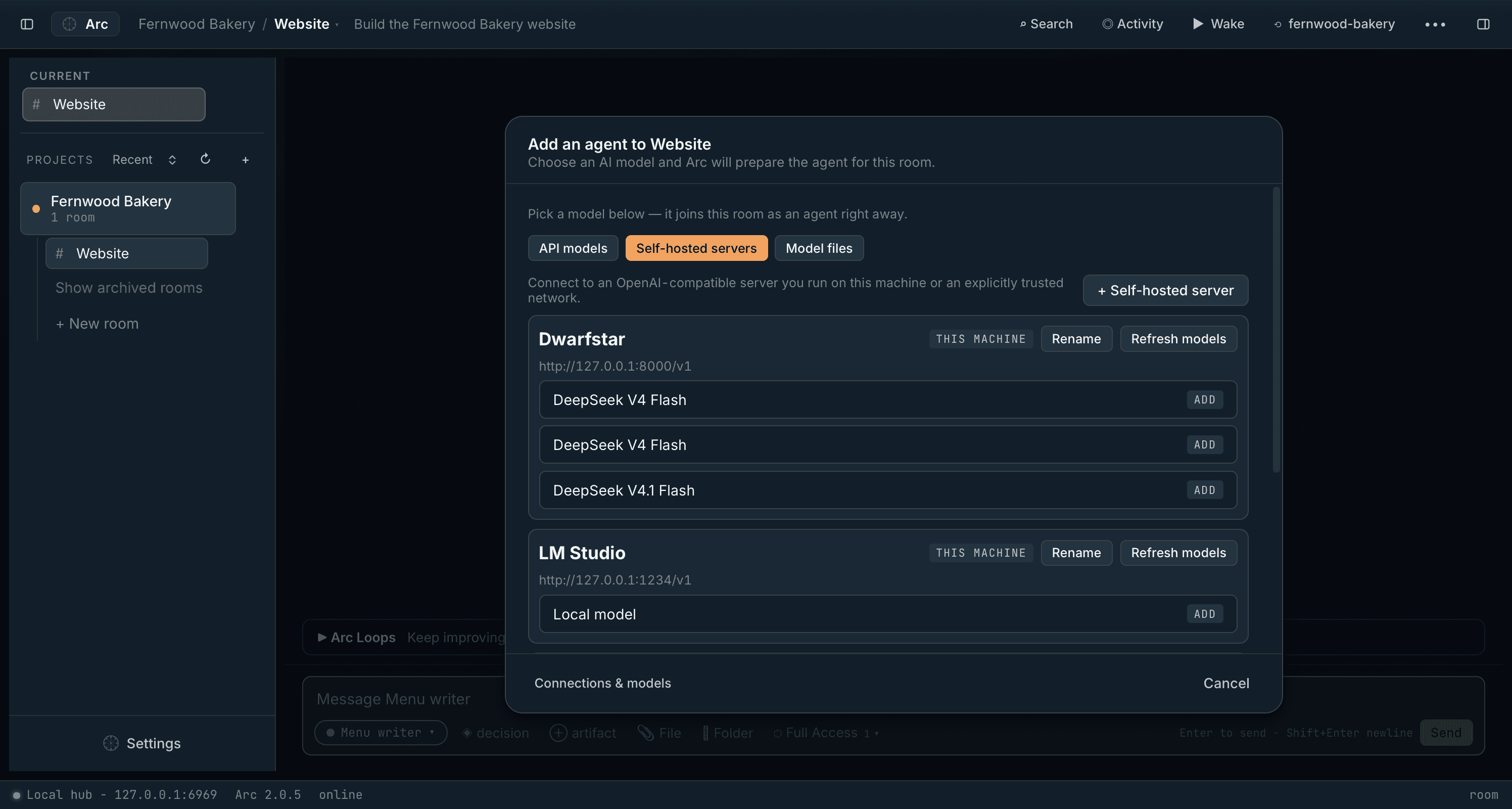Click the 'online' status bar text

point(341,794)
